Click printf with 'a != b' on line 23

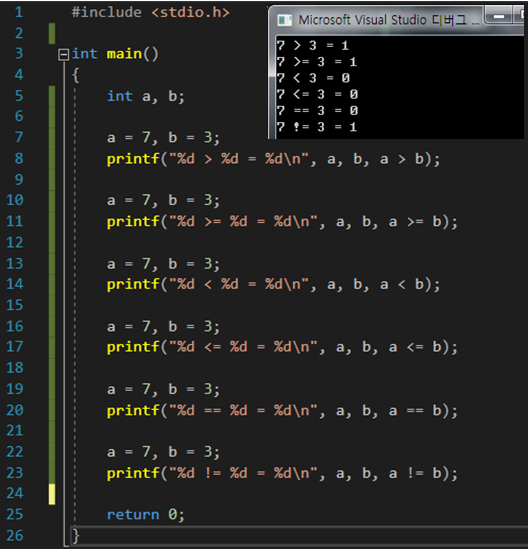pos(282,473)
